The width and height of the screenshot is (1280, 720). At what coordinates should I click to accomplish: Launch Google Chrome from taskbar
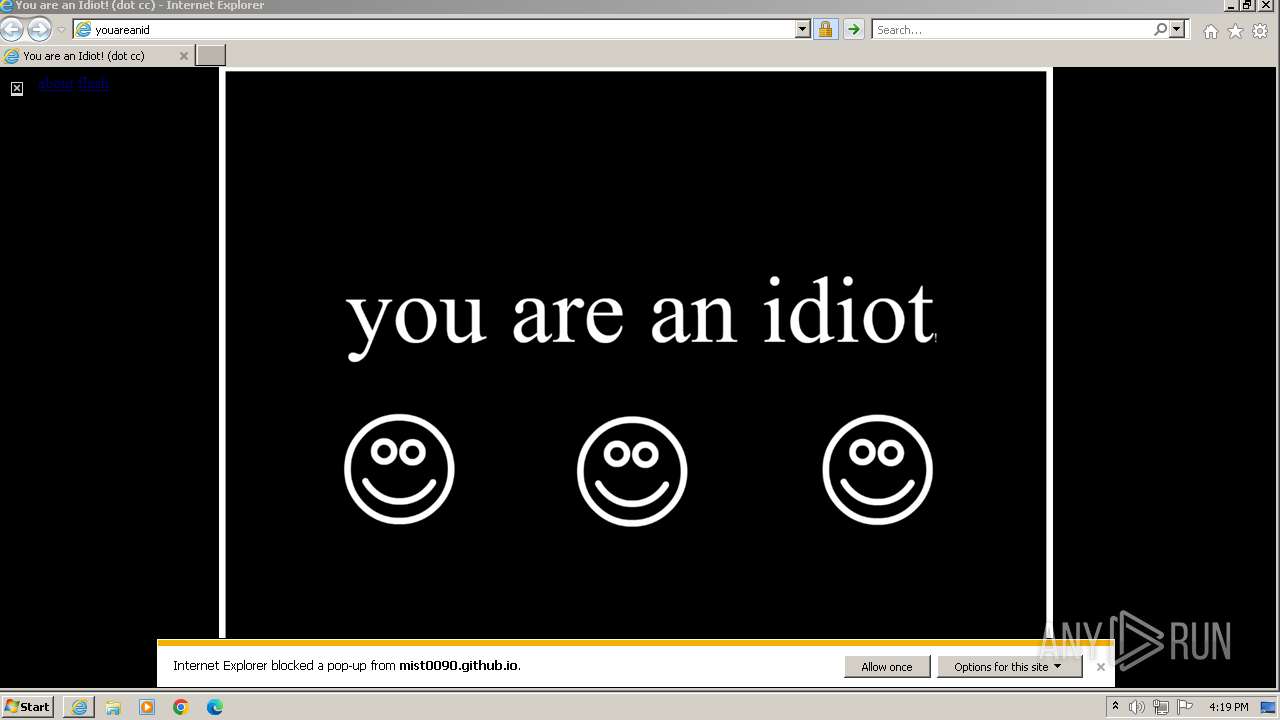pos(181,707)
